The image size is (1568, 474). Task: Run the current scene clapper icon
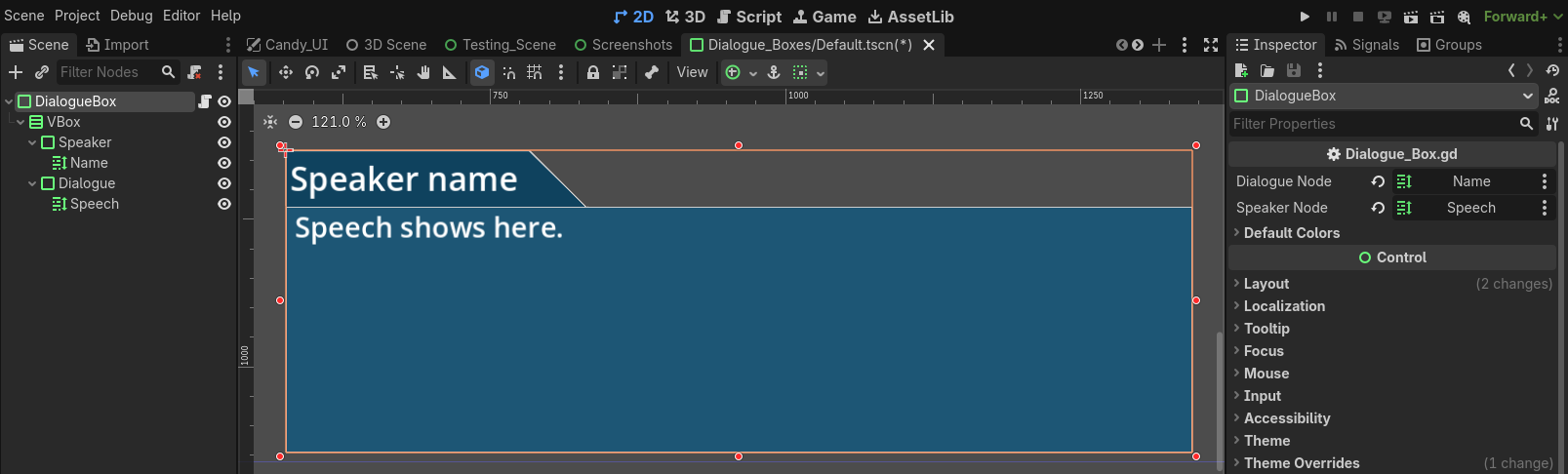point(1411,17)
